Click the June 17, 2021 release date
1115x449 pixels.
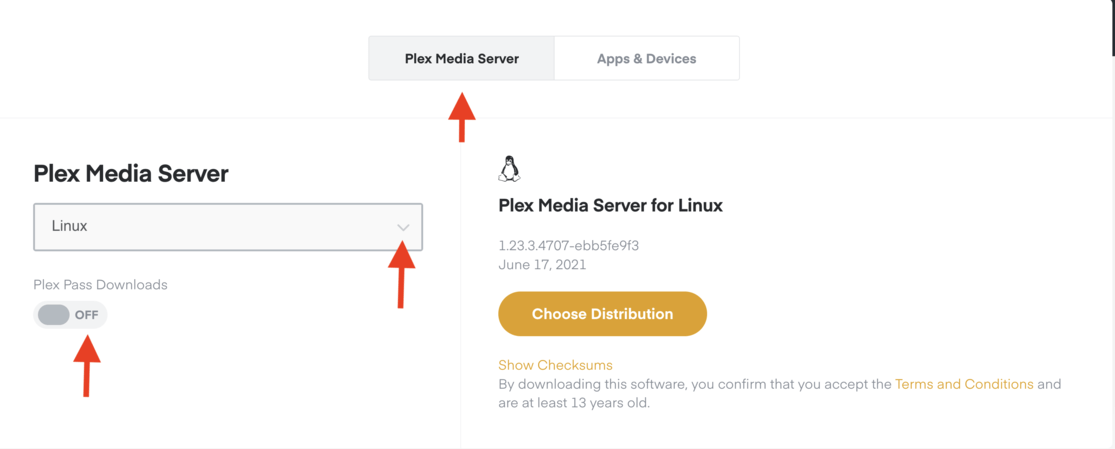(542, 265)
